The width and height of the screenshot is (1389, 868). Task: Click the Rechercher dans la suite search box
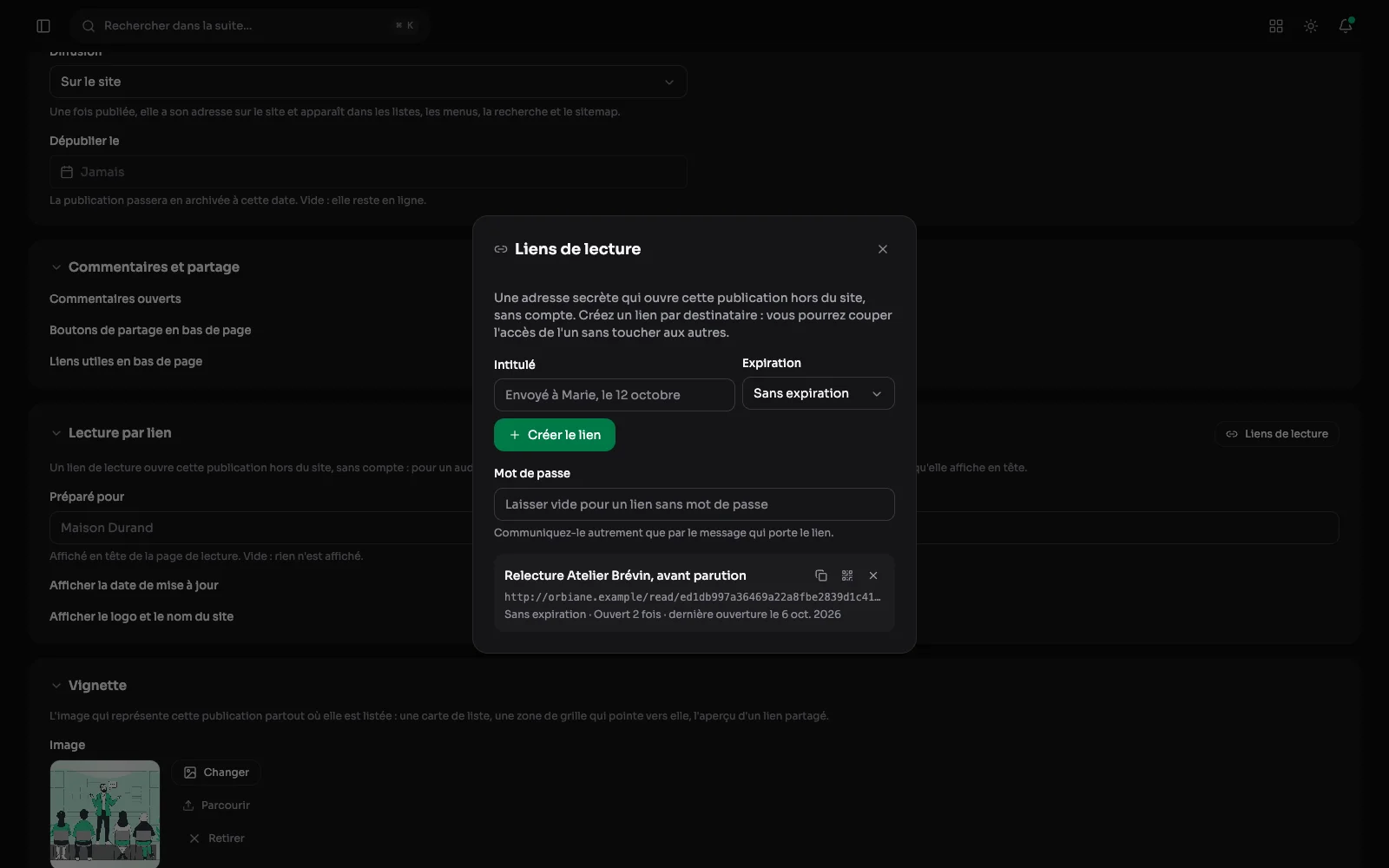coord(250,26)
